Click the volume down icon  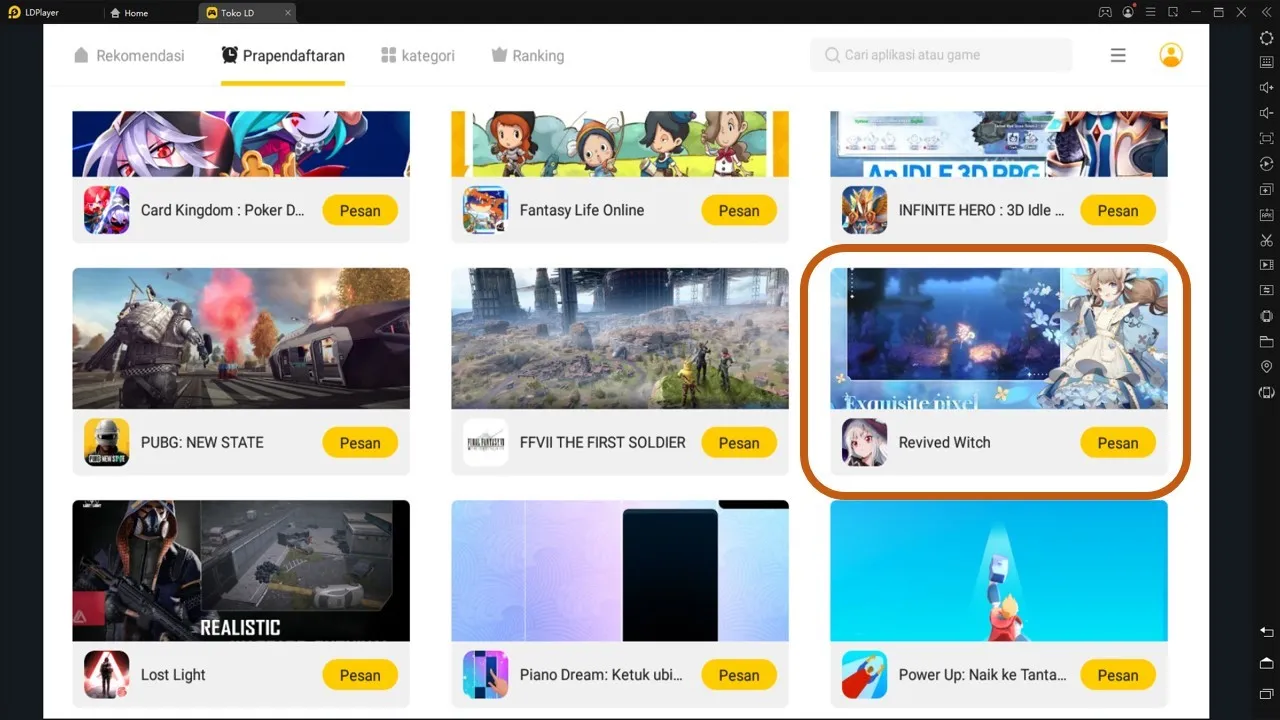click(1266, 113)
